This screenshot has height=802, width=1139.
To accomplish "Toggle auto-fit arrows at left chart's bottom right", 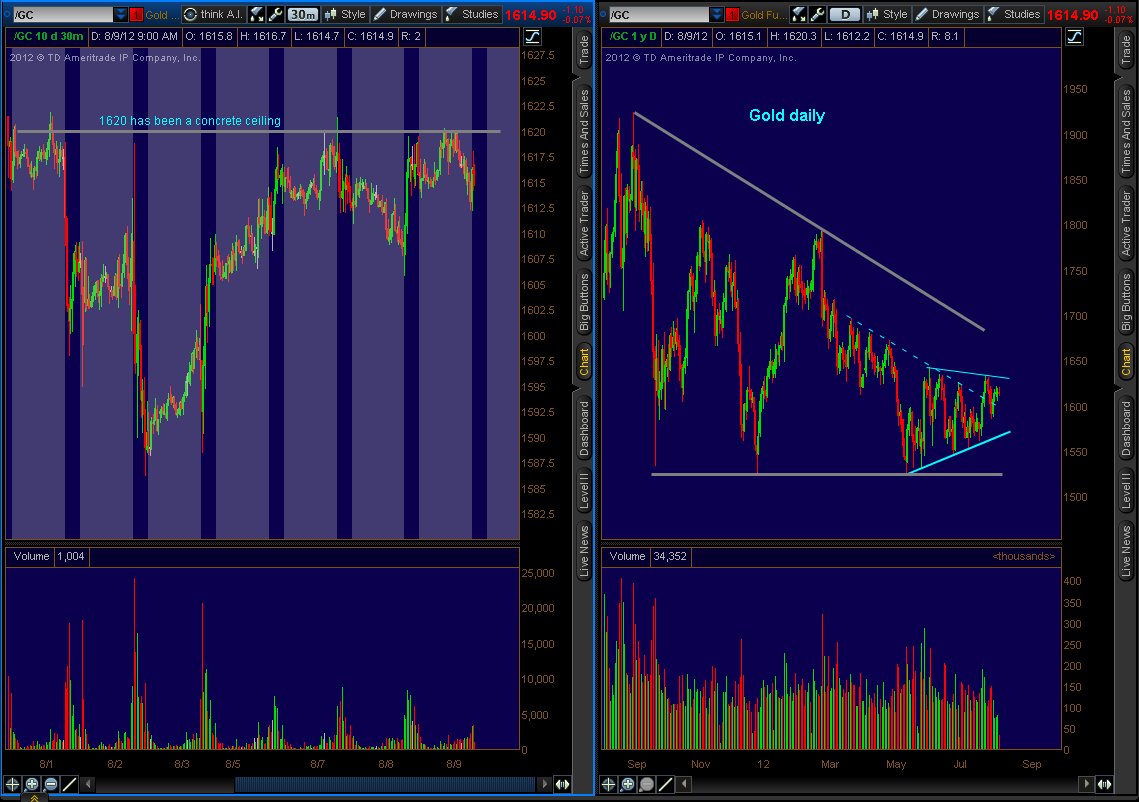I will (x=563, y=785).
